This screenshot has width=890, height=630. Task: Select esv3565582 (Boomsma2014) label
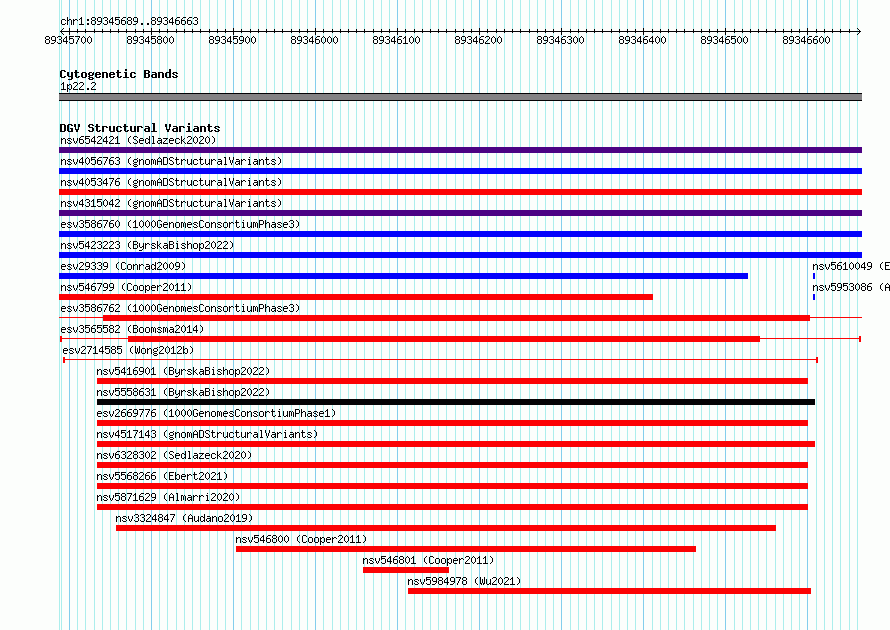click(x=132, y=329)
